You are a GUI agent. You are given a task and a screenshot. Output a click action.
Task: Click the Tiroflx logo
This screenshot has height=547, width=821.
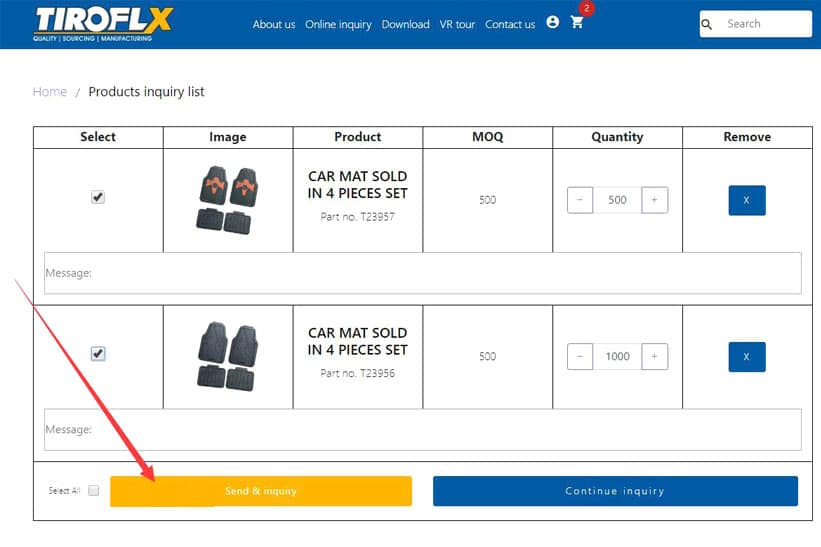[x=104, y=23]
